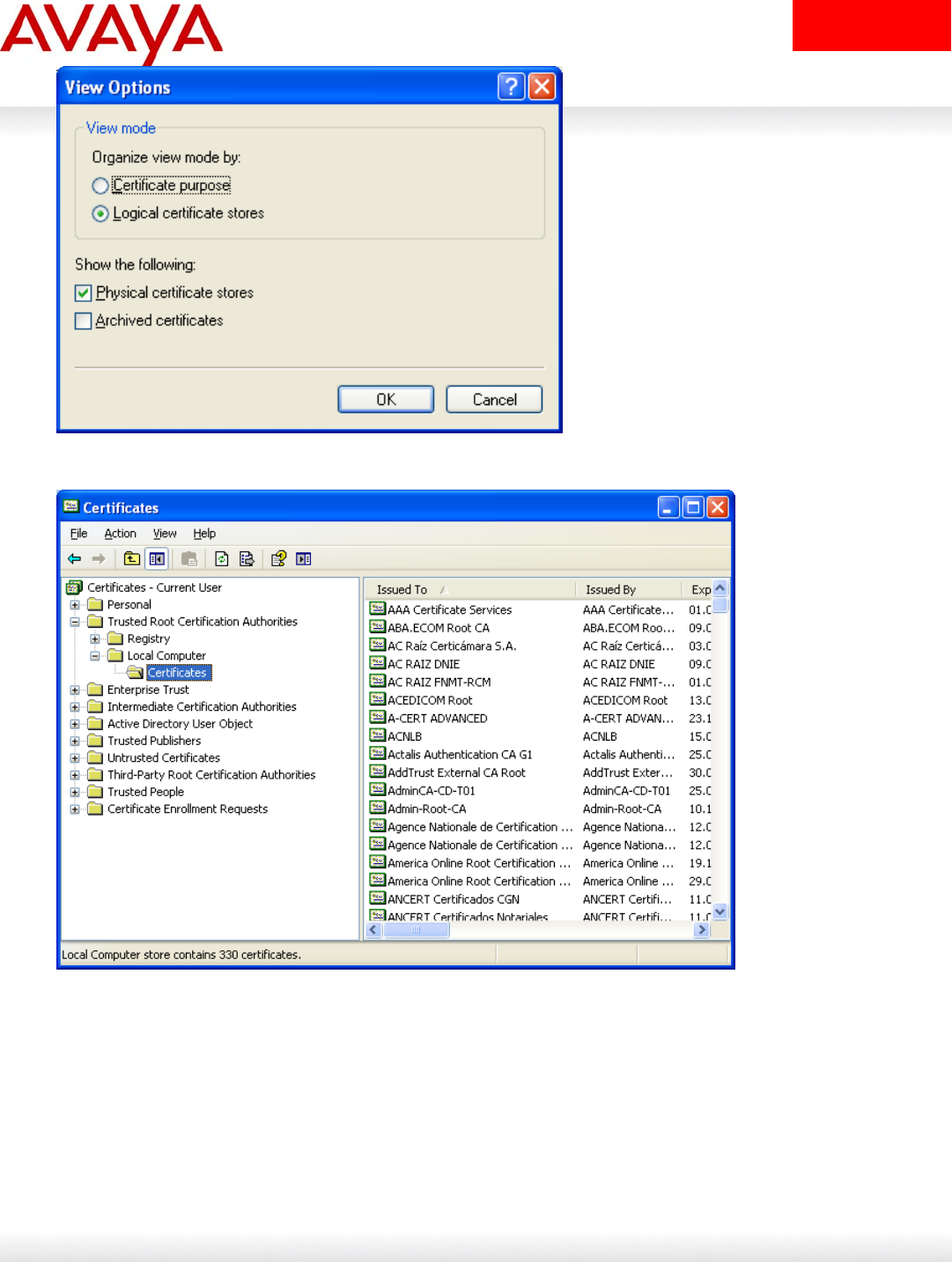Screen dimensions: 952x1262
Task: Open the View menu
Action: [165, 534]
